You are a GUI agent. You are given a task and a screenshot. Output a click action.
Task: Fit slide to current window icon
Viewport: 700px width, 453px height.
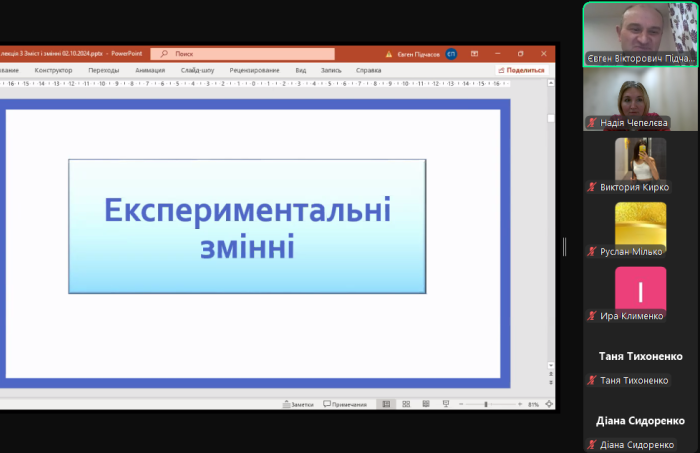(549, 404)
